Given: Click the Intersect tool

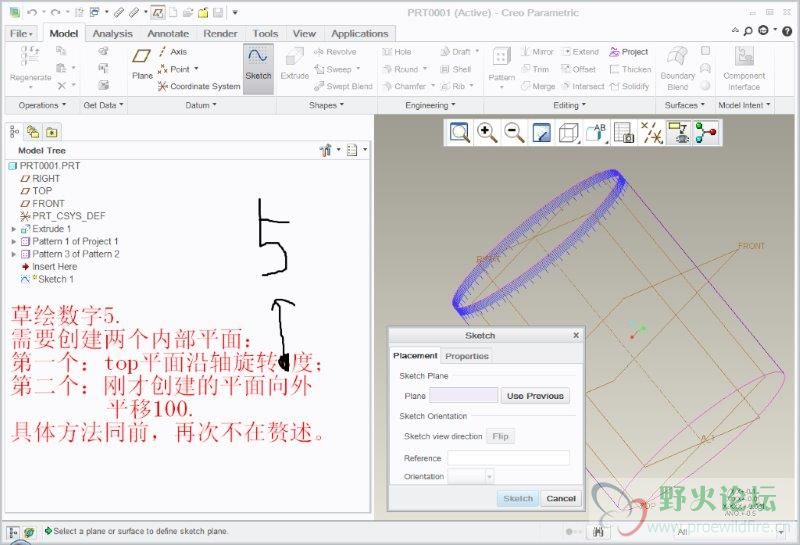Looking at the screenshot, I should pyautogui.click(x=583, y=86).
